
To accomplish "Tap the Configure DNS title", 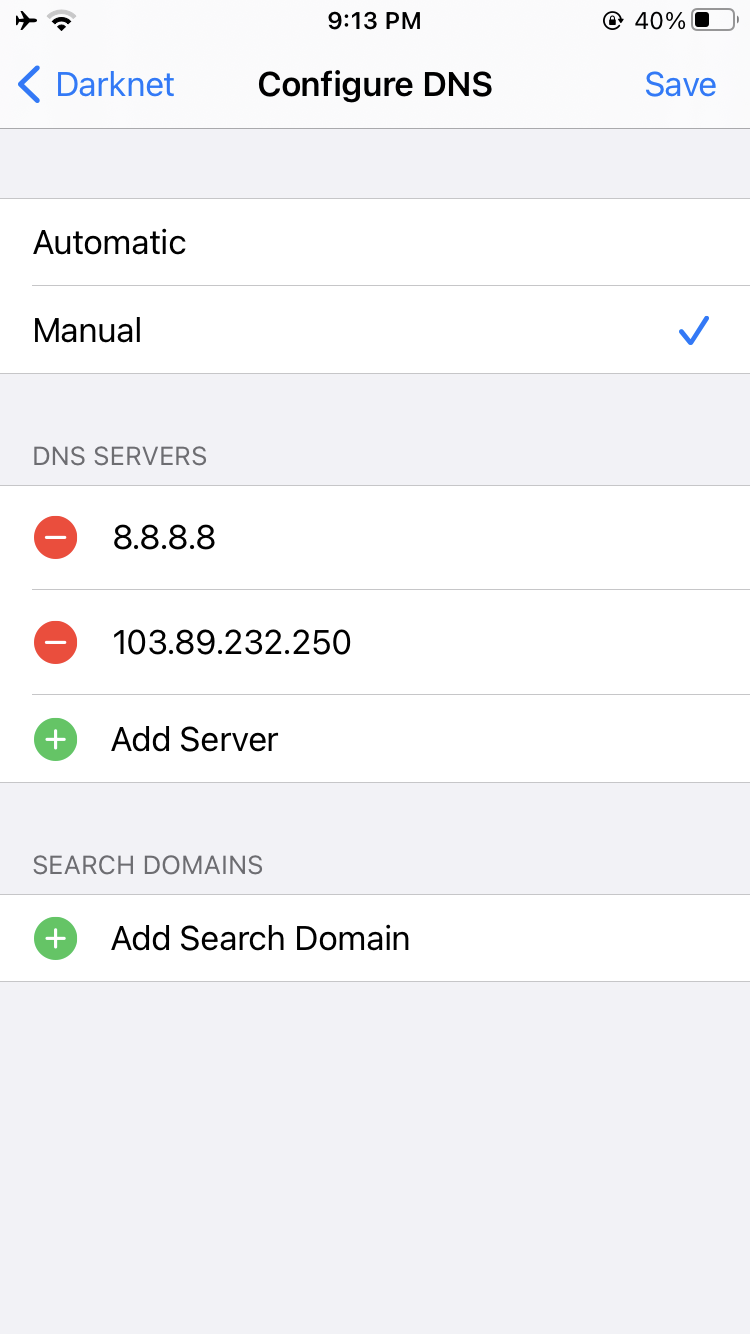I will point(375,85).
